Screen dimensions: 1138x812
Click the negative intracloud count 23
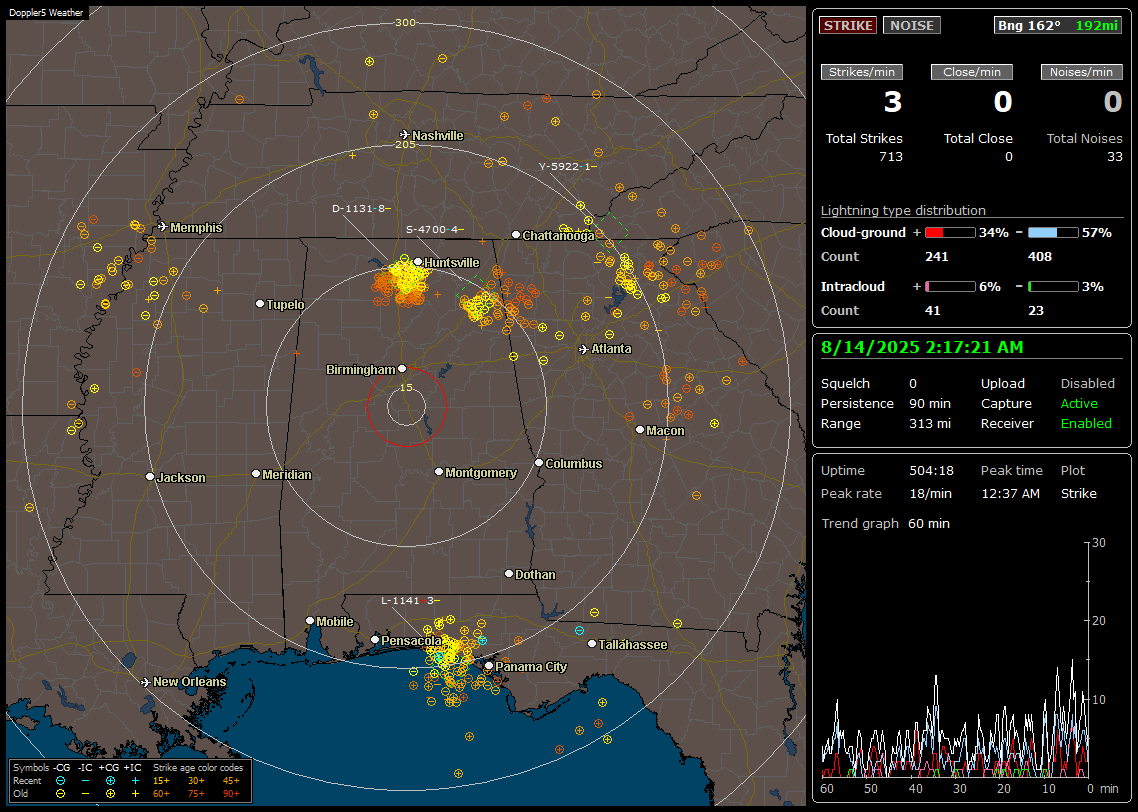[x=1036, y=311]
